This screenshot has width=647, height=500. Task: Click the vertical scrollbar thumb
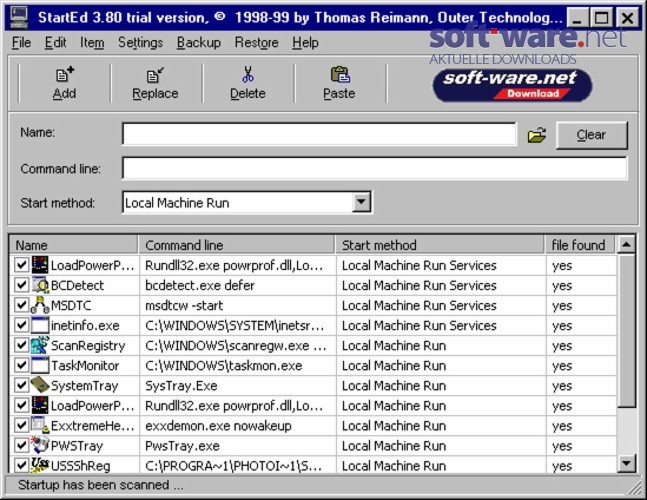click(626, 331)
